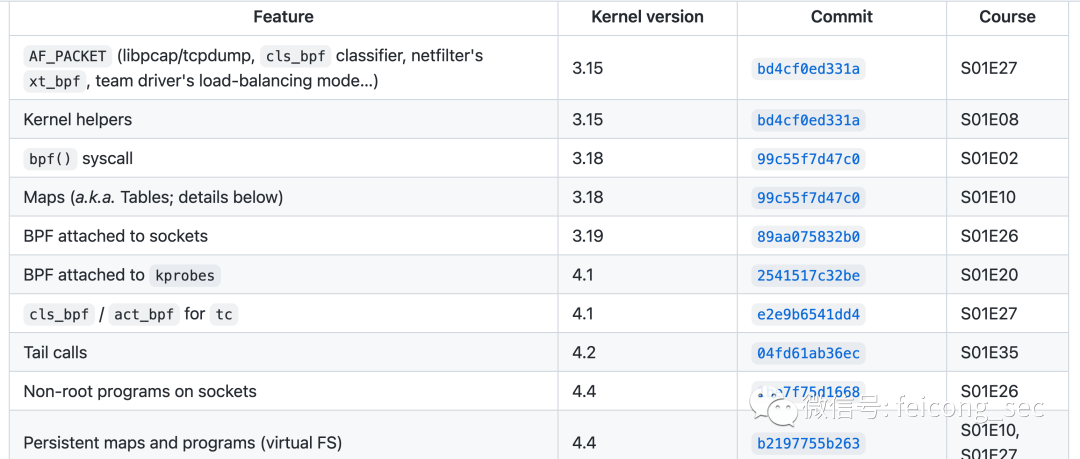Follow the 2541517c32be commit link
1080x459 pixels.
pos(808,275)
